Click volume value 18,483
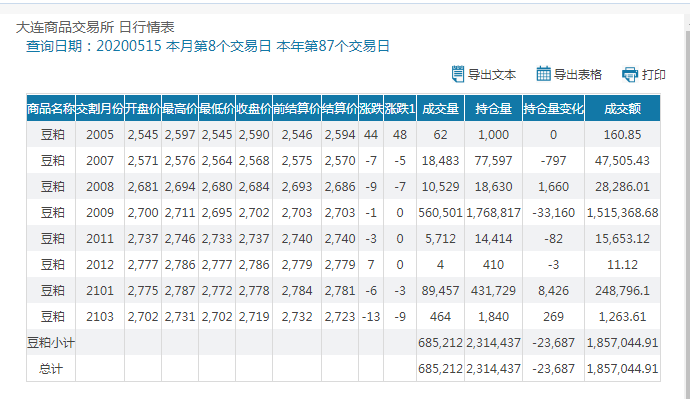Viewport: 690px width, 399px height. click(440, 161)
